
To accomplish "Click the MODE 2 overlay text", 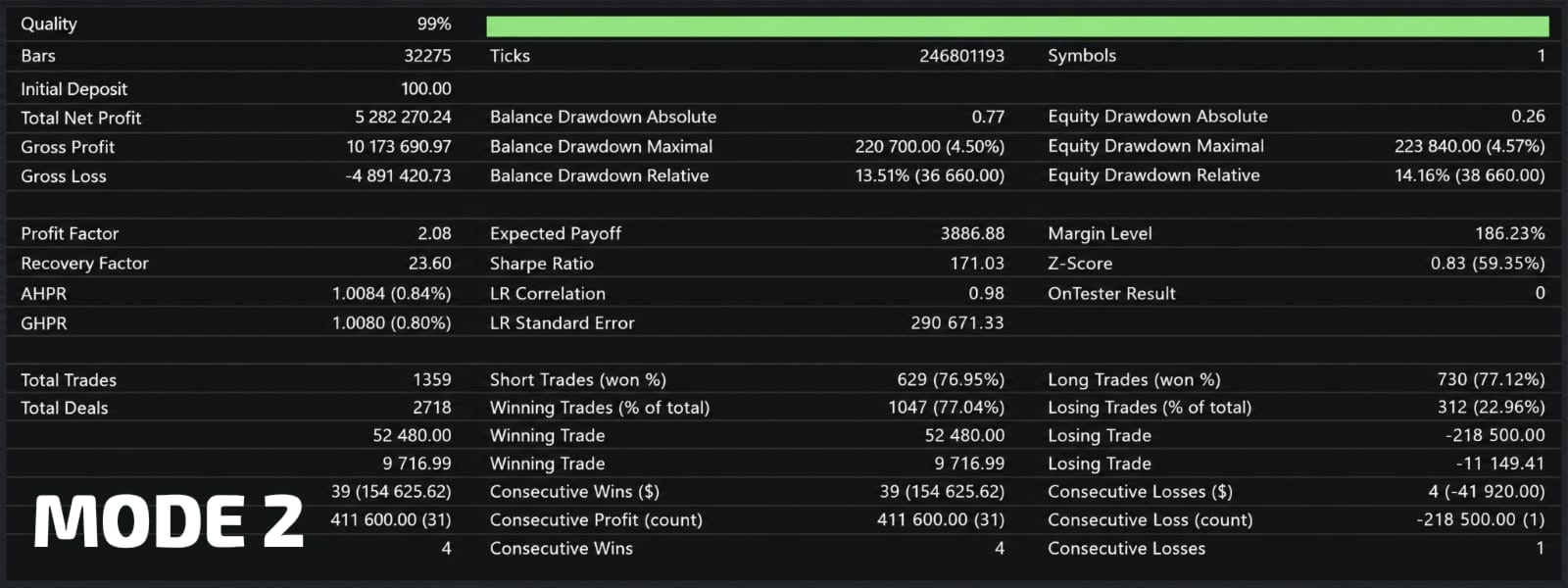I will click(169, 520).
